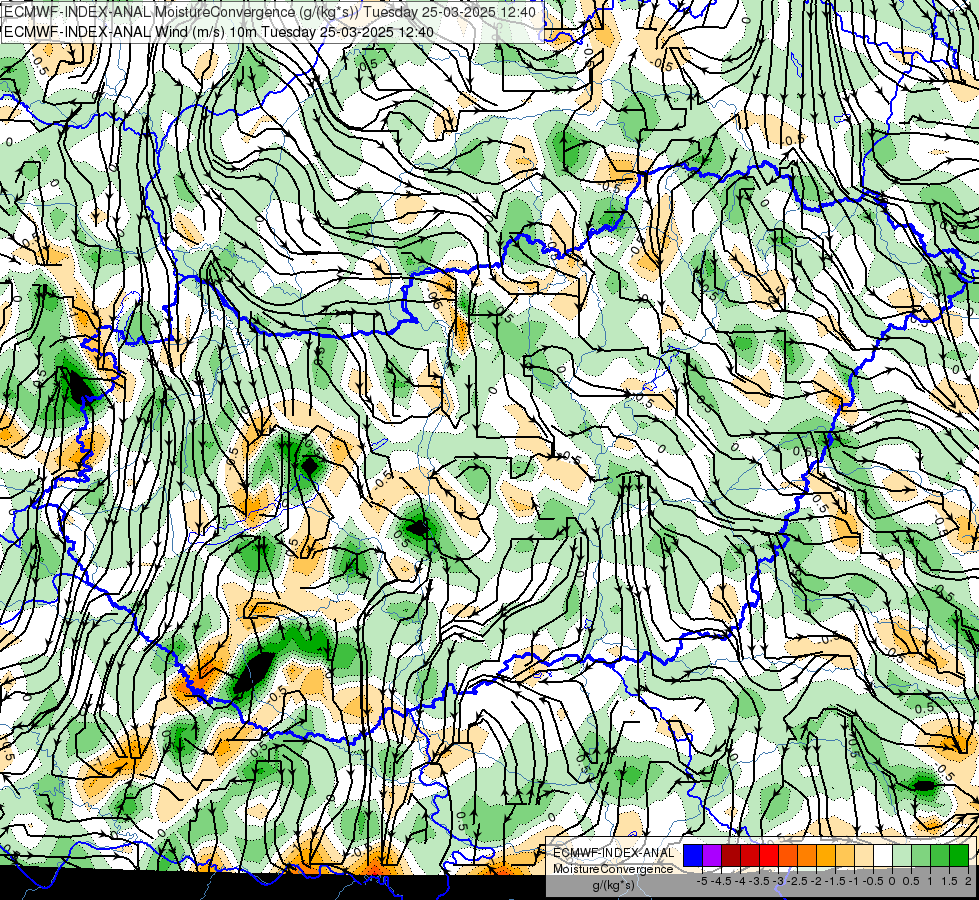Click the '-0.5' legend tick label
Viewport: 979px width, 900px height.
(x=873, y=881)
